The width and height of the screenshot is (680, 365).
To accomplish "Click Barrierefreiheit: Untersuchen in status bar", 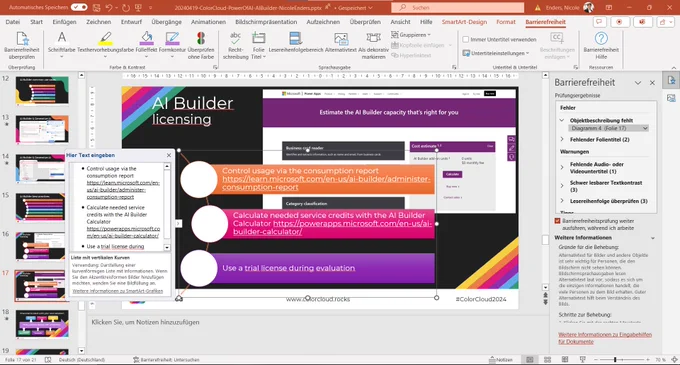I will coord(166,360).
